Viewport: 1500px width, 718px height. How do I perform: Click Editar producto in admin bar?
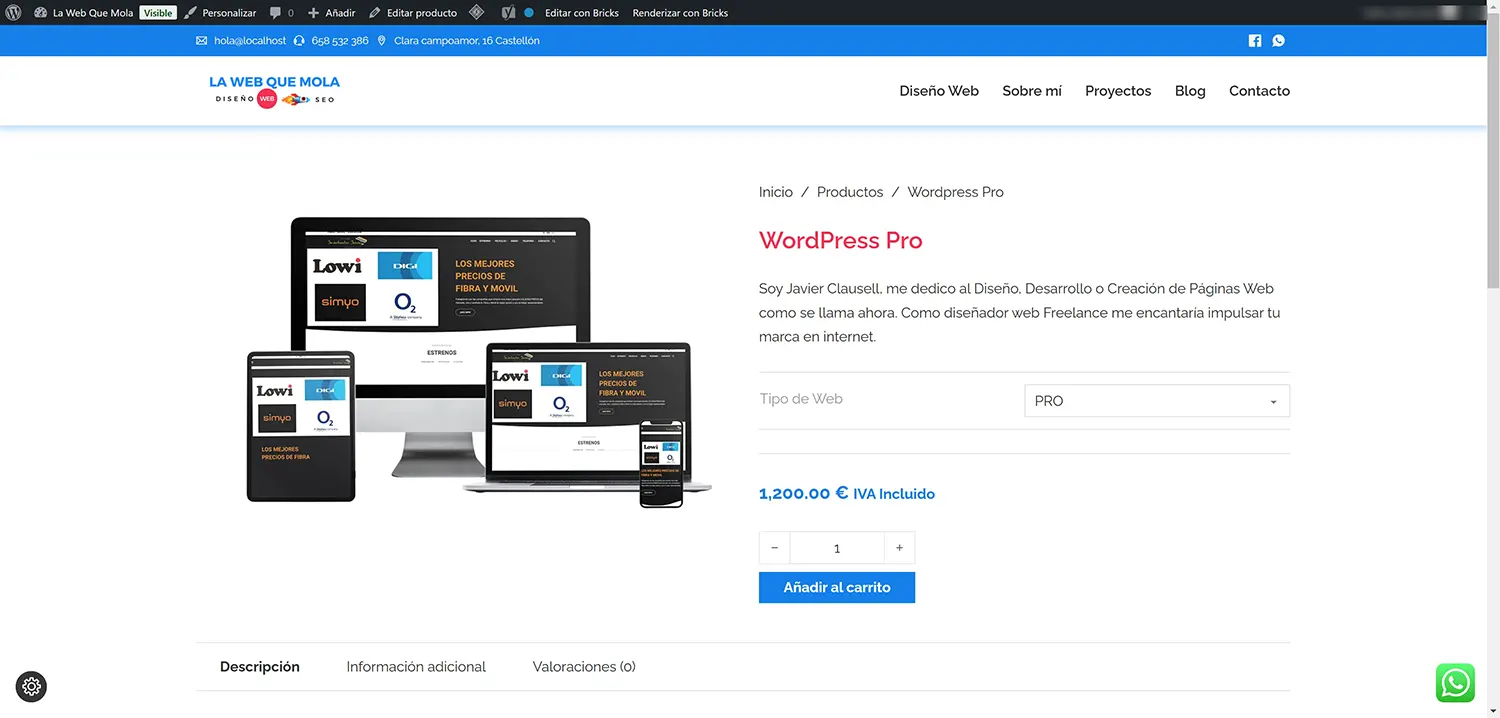point(413,13)
